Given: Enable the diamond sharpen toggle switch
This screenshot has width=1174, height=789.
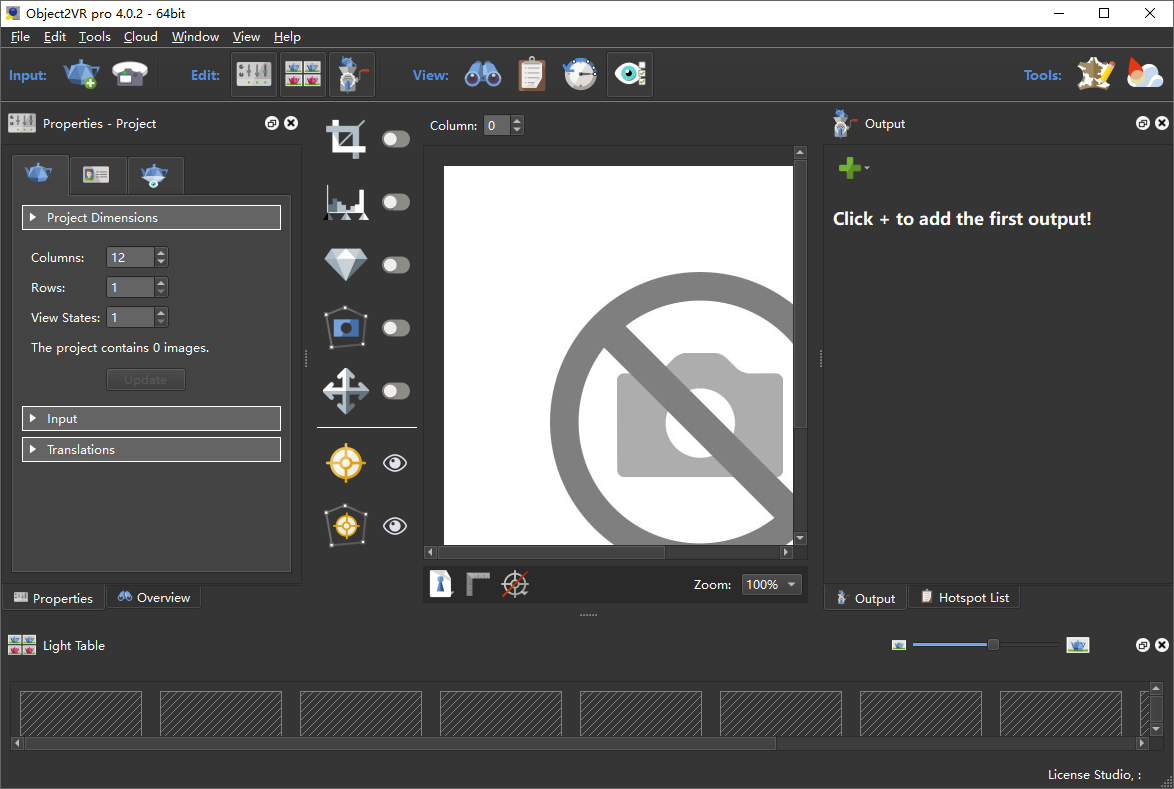Looking at the screenshot, I should click(x=396, y=265).
